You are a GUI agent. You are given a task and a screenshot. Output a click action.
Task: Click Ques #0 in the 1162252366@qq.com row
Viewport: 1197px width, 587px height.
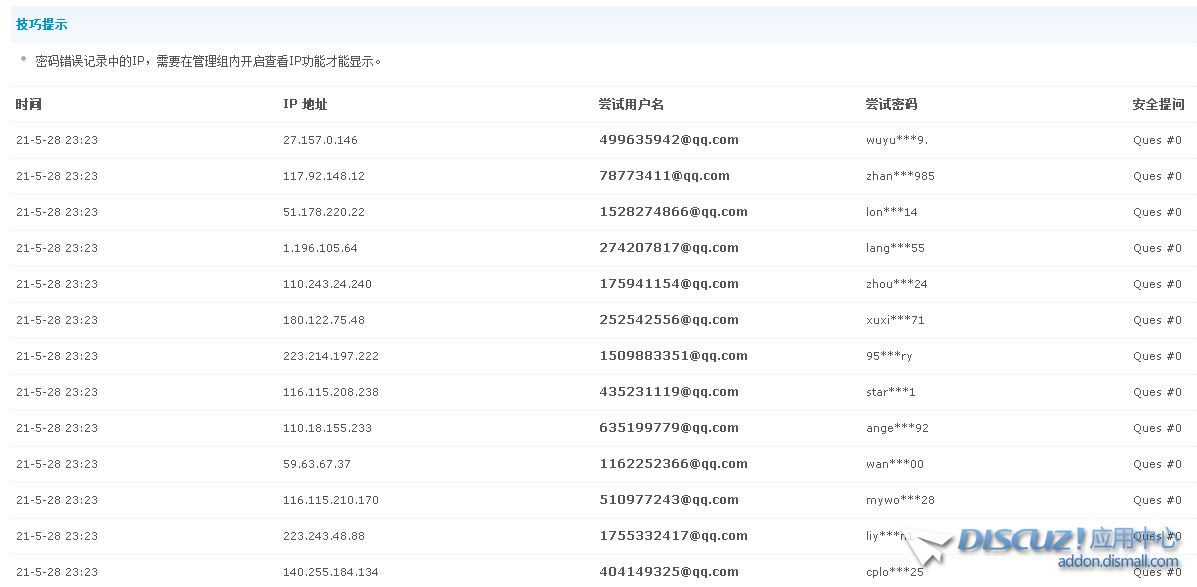(x=1156, y=464)
